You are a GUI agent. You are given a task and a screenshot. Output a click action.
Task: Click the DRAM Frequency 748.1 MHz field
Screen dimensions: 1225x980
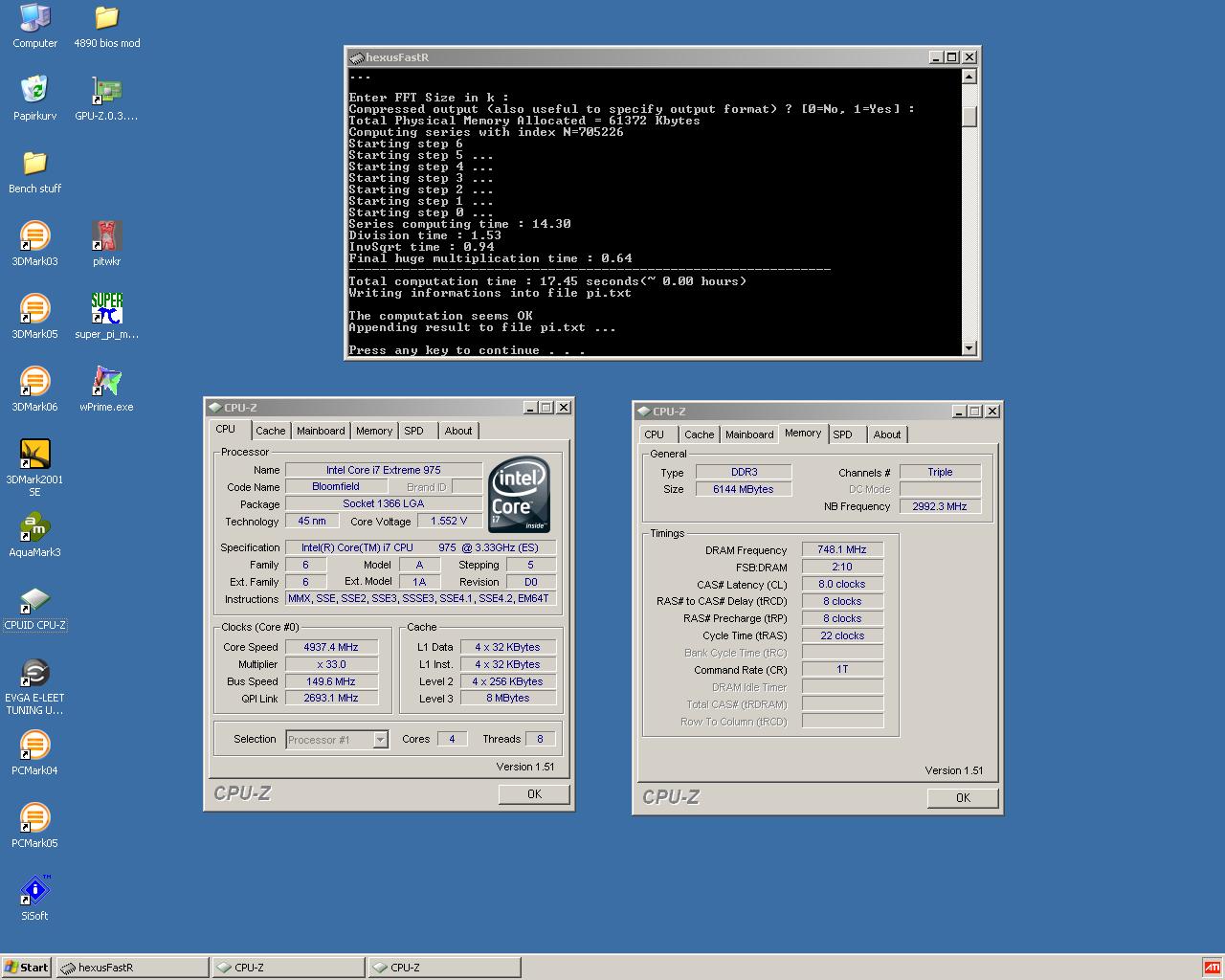tap(842, 549)
